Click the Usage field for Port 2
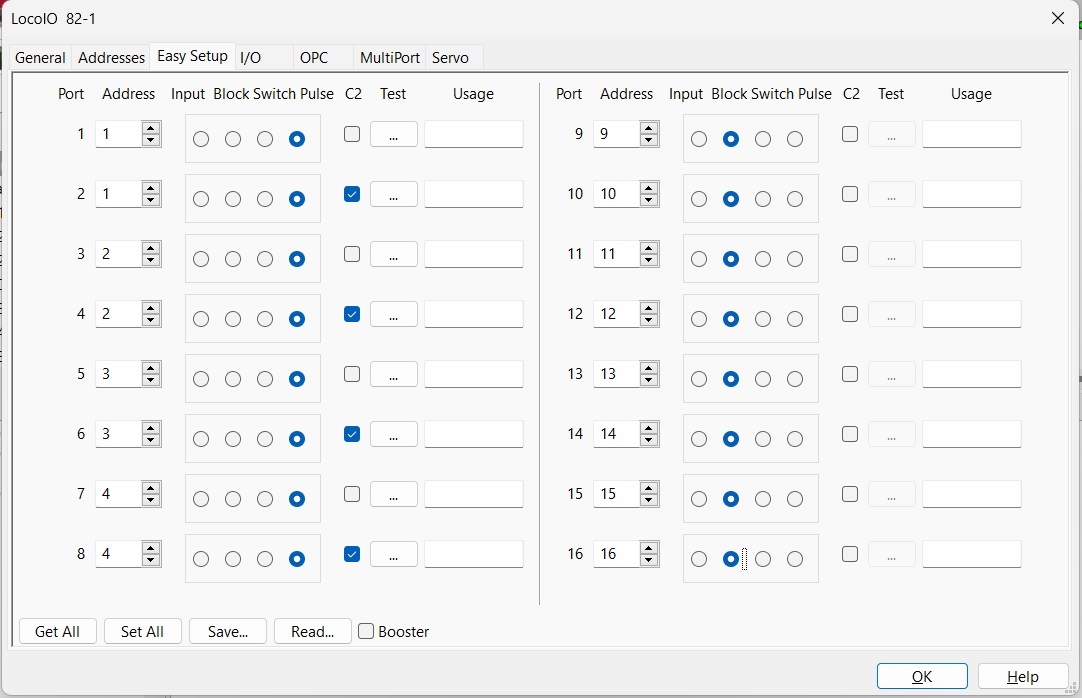1082x698 pixels. click(474, 194)
